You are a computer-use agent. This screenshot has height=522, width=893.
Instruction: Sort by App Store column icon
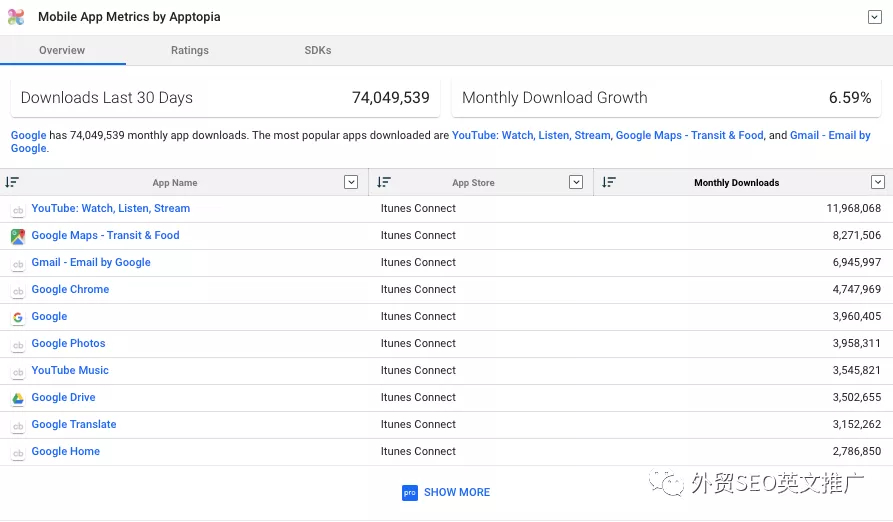pos(384,182)
